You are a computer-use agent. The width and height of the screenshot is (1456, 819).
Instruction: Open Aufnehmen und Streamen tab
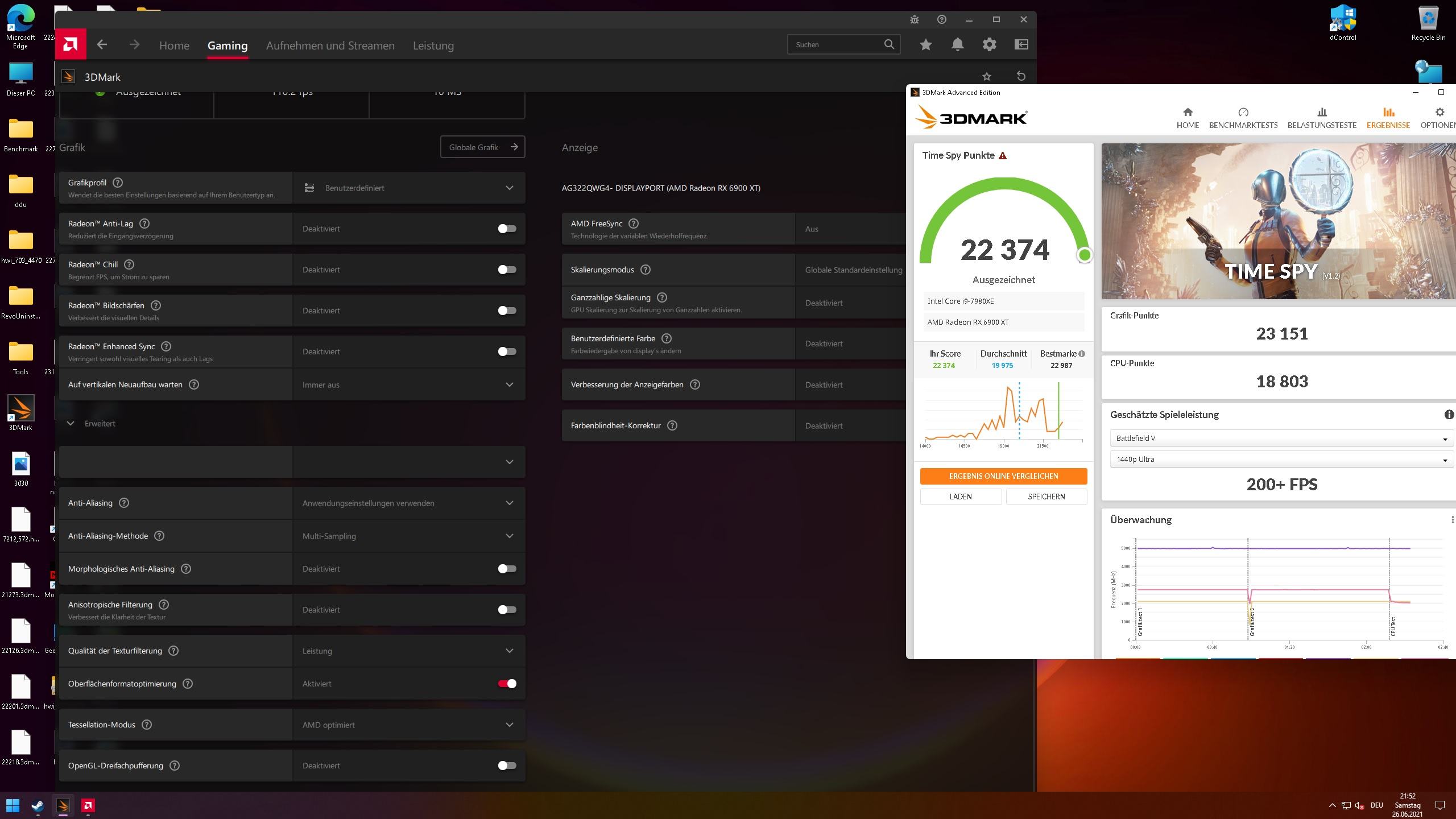click(330, 45)
